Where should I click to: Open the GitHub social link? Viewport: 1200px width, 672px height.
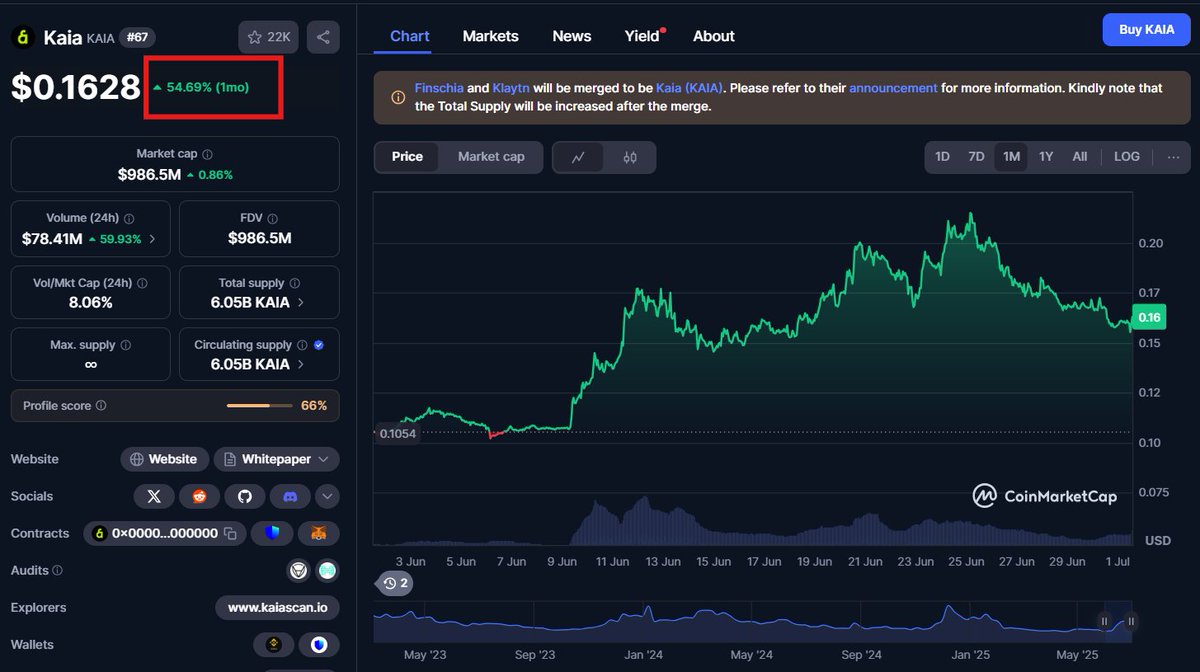[244, 496]
